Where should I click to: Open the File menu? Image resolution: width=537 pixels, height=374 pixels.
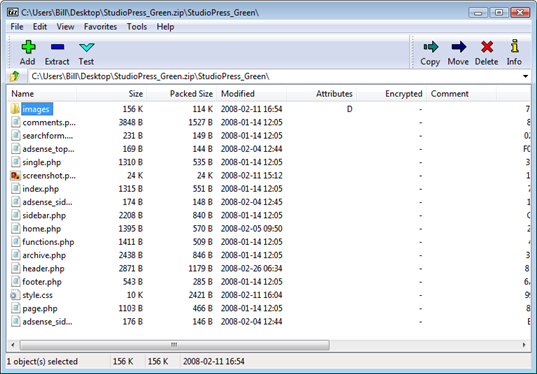click(17, 27)
